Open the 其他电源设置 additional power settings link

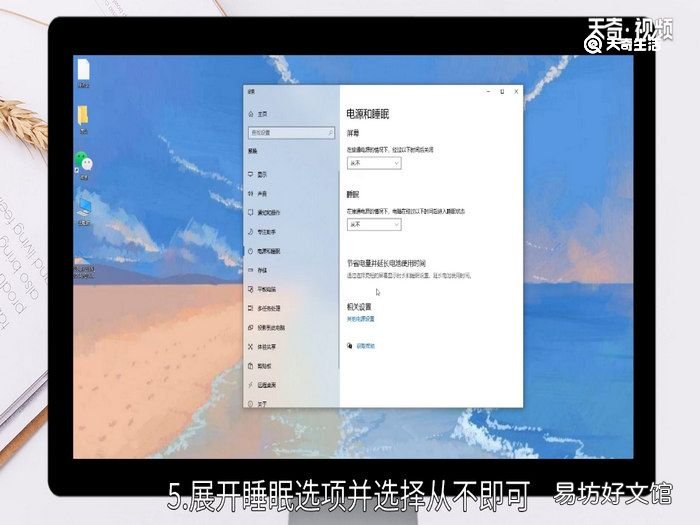[361, 319]
